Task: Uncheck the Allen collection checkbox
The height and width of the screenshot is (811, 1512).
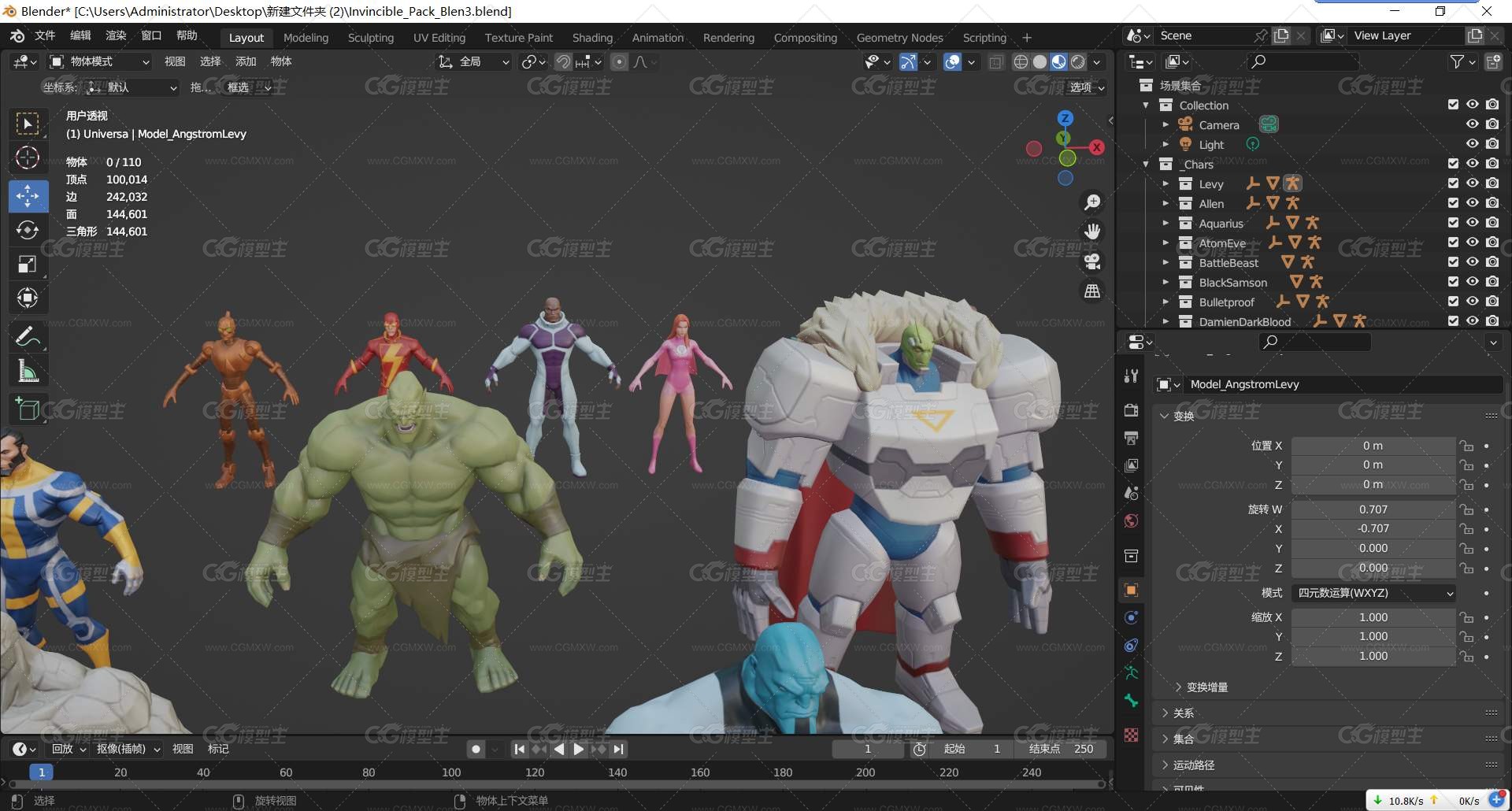Action: 1453,203
